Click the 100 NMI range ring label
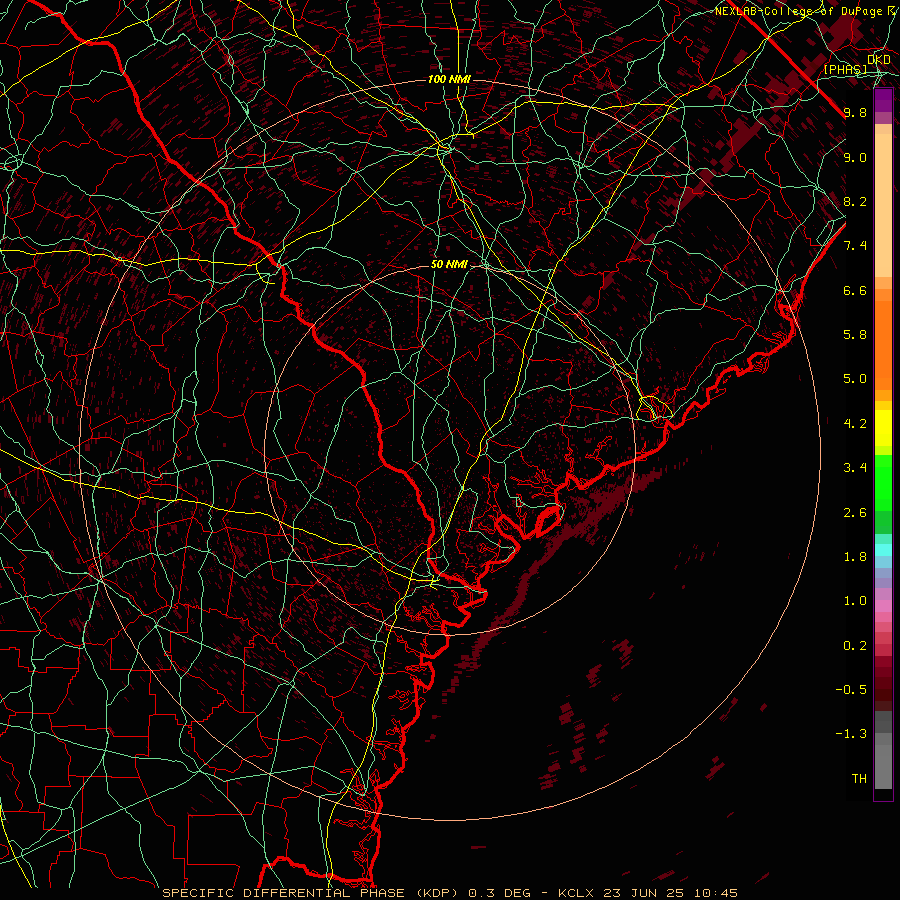 pyautogui.click(x=449, y=79)
